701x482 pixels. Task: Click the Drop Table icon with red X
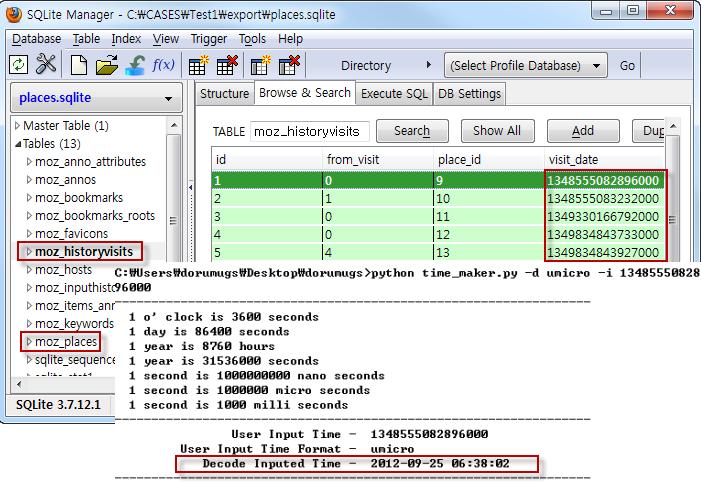tap(227, 65)
